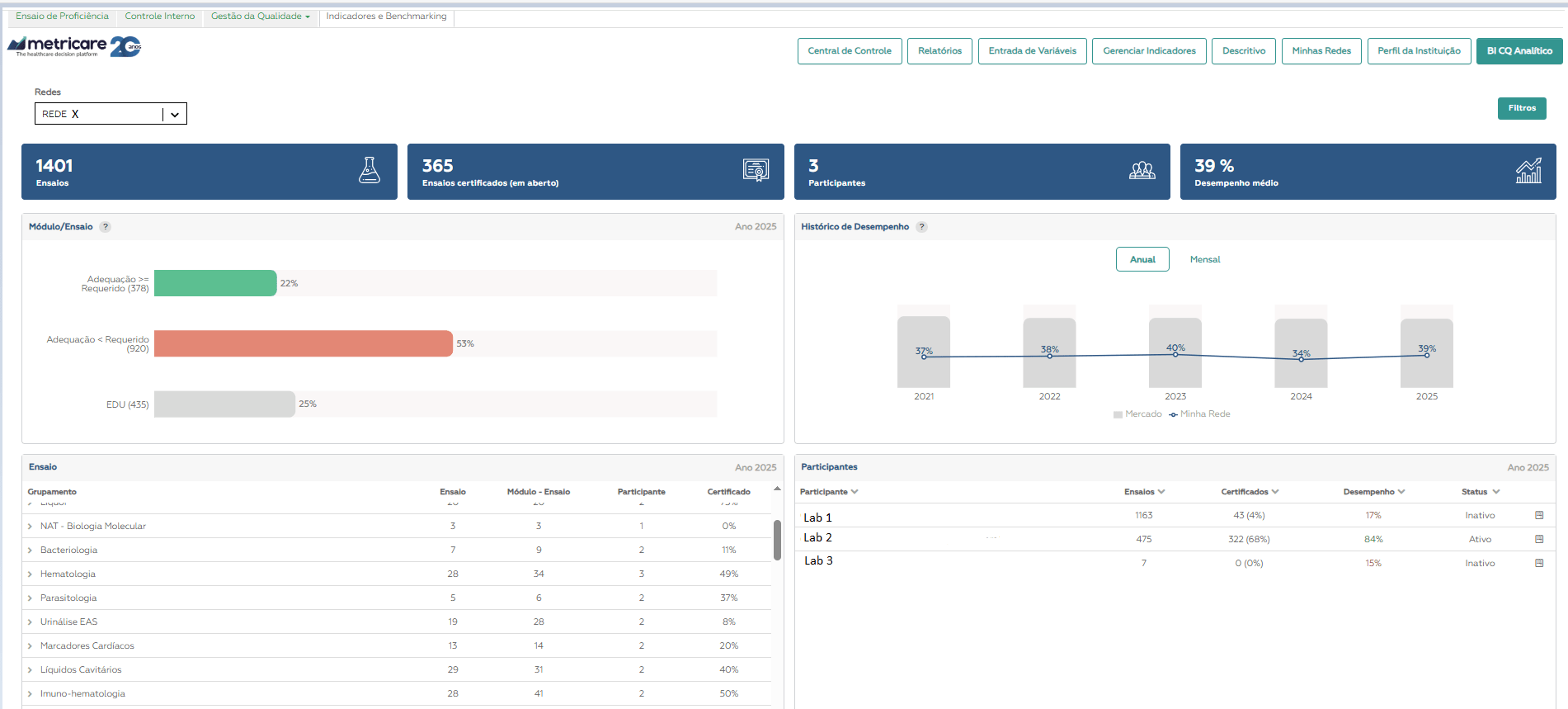Open the details icon for Lab 1
The image size is (1568, 709).
pyautogui.click(x=1539, y=515)
